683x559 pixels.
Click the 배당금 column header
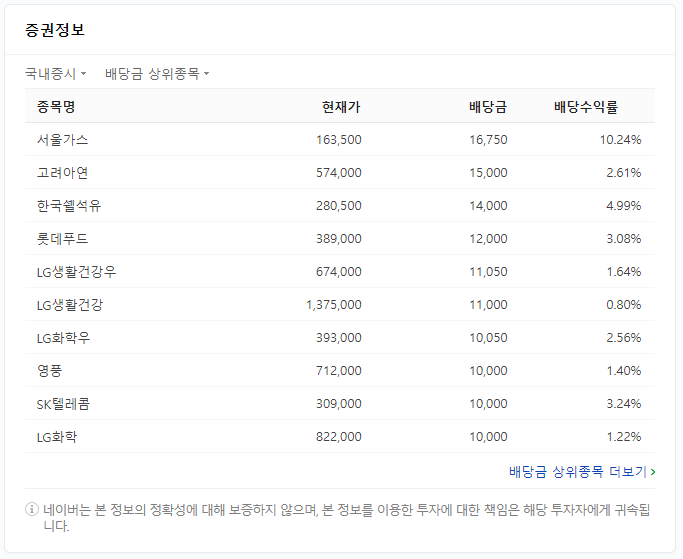click(488, 107)
